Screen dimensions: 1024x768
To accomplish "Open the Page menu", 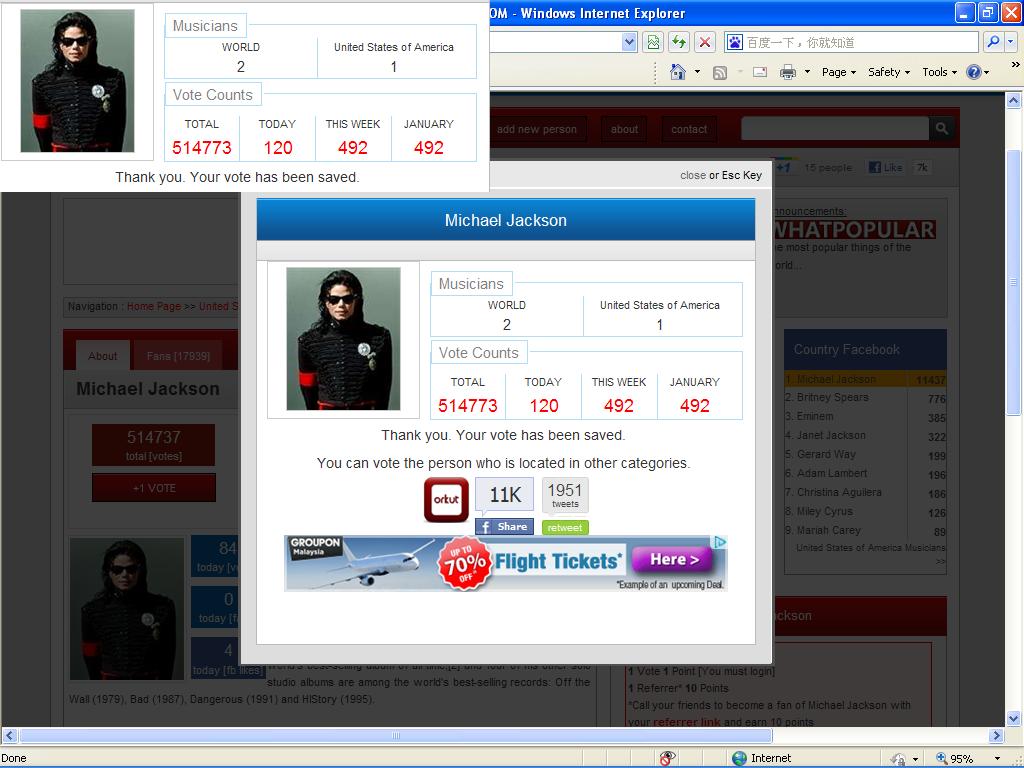I will (x=838, y=72).
